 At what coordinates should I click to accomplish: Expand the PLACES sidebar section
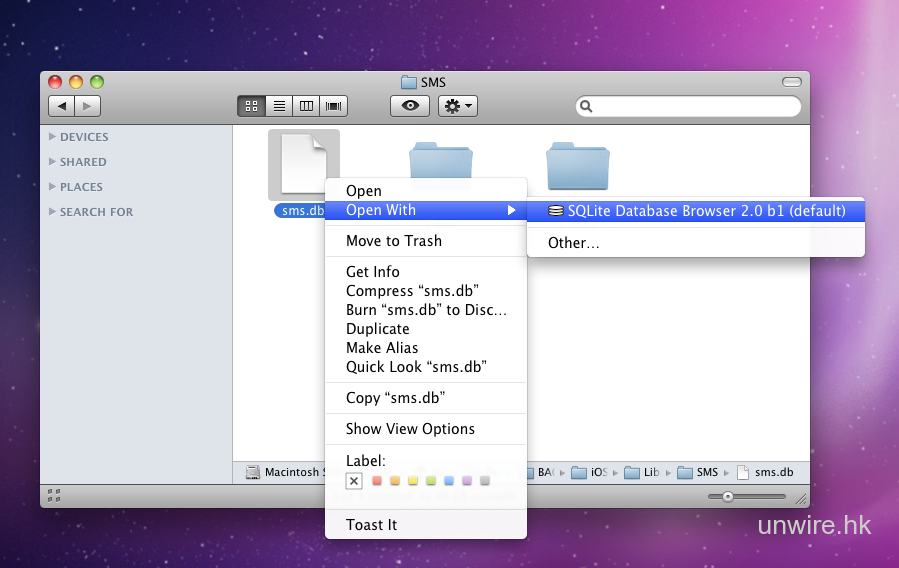(53, 187)
